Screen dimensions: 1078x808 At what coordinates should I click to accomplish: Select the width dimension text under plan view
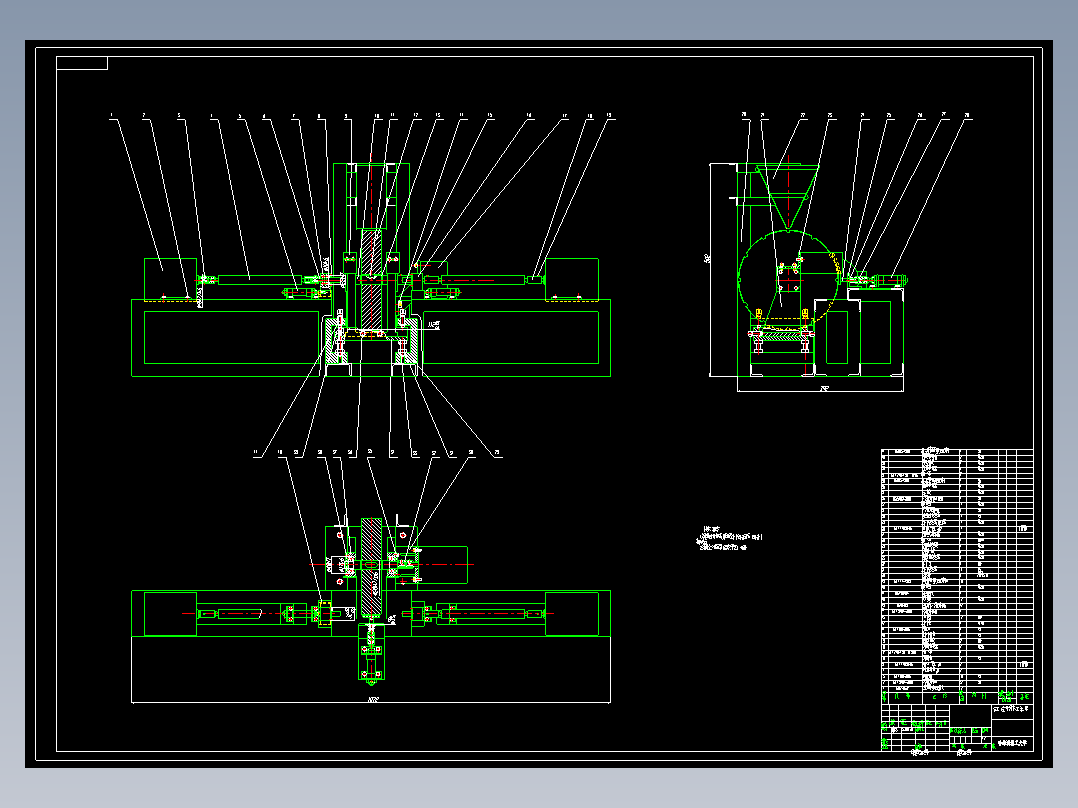click(x=373, y=700)
